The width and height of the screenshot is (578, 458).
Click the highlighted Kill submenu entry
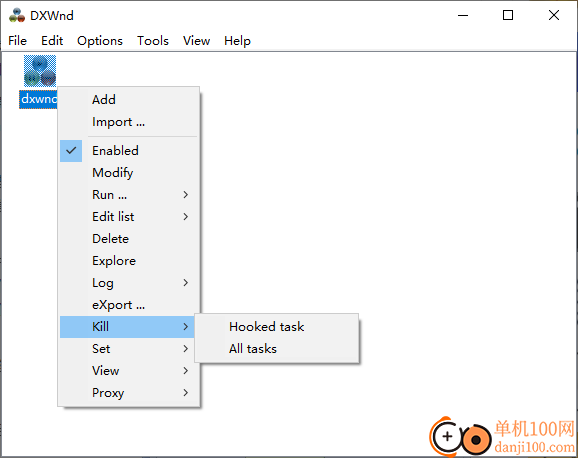(127, 327)
